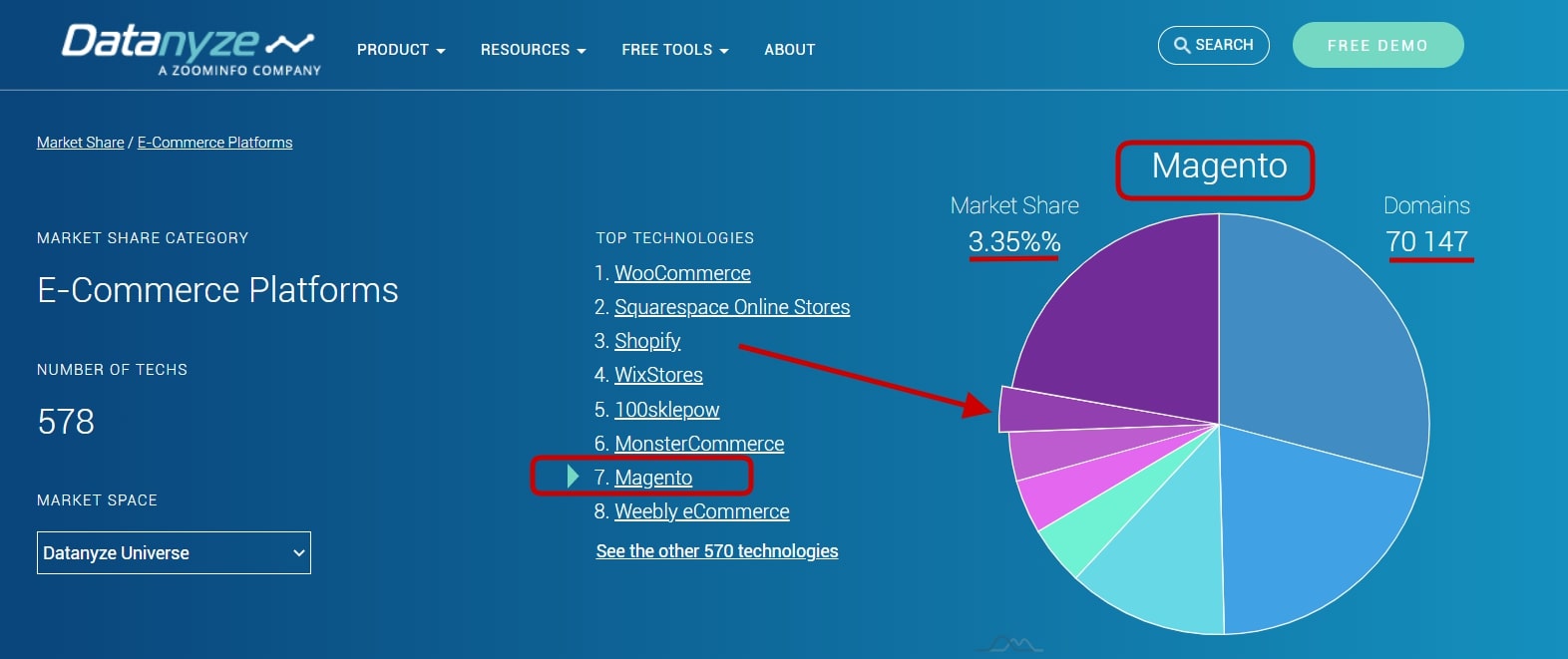Click the green triangle marker beside Magento

click(x=573, y=477)
